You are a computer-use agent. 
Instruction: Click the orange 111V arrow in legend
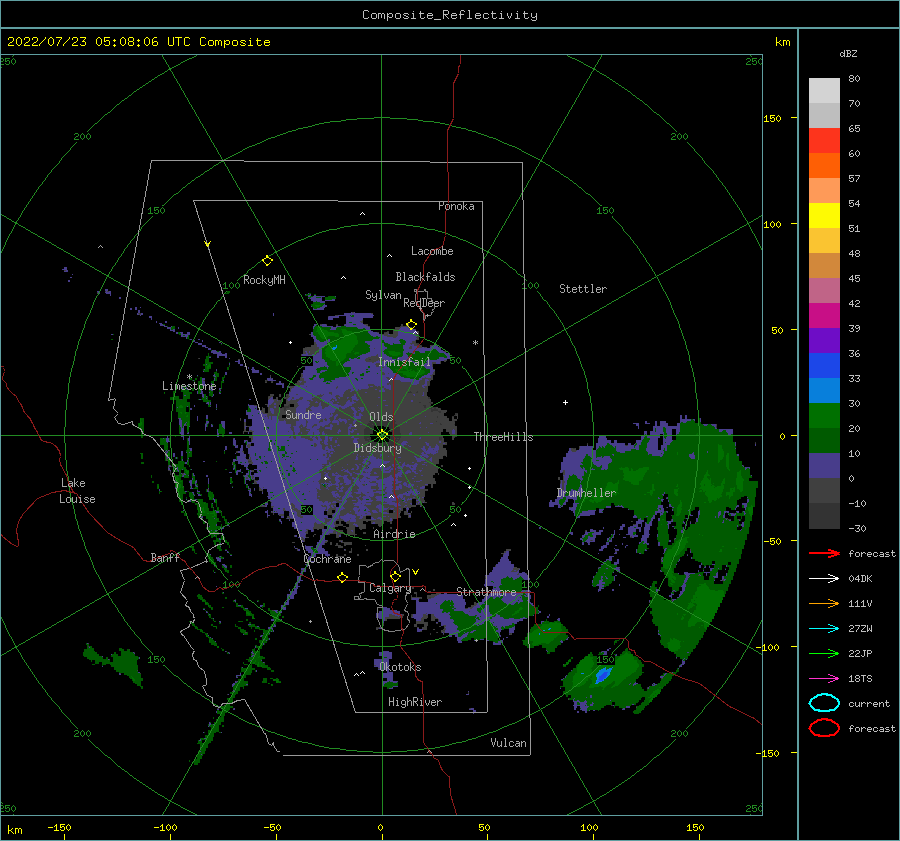(824, 603)
